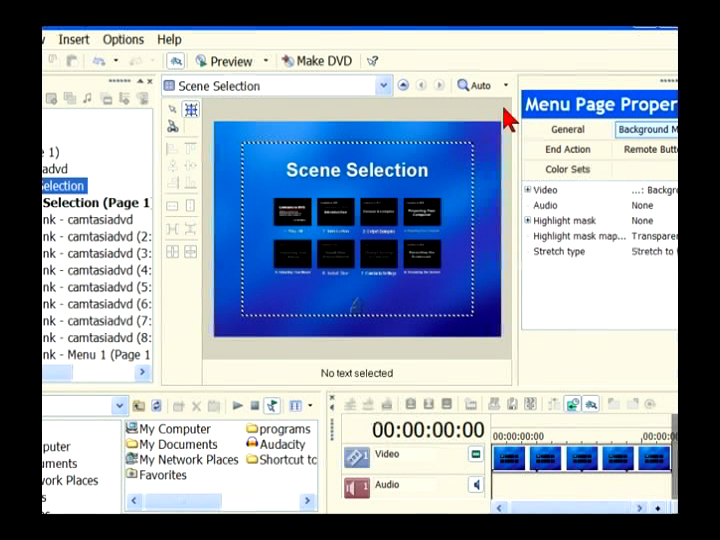720x540 pixels.
Task: Click the End Action properties button
Action: 567,150
